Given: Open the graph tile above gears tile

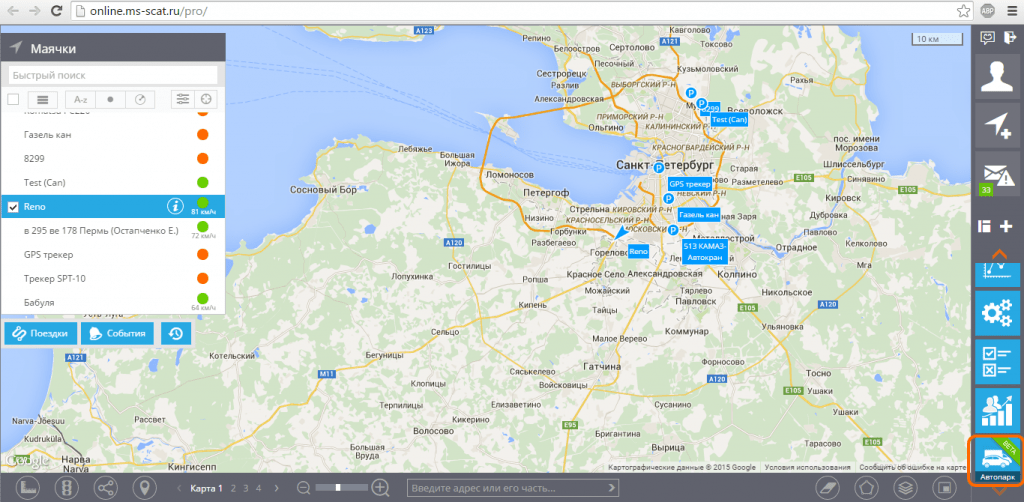Looking at the screenshot, I should tap(997, 274).
